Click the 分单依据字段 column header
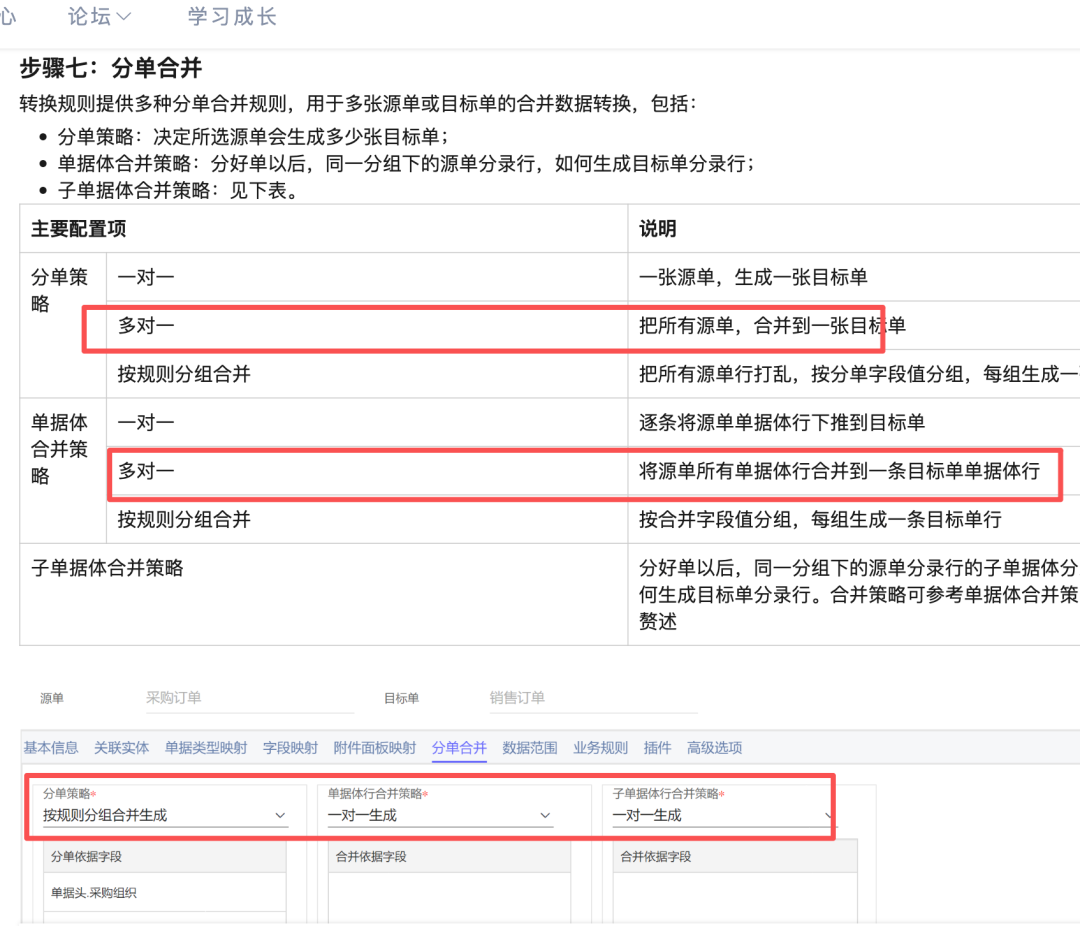Viewport: 1080px width, 926px height. click(x=165, y=856)
